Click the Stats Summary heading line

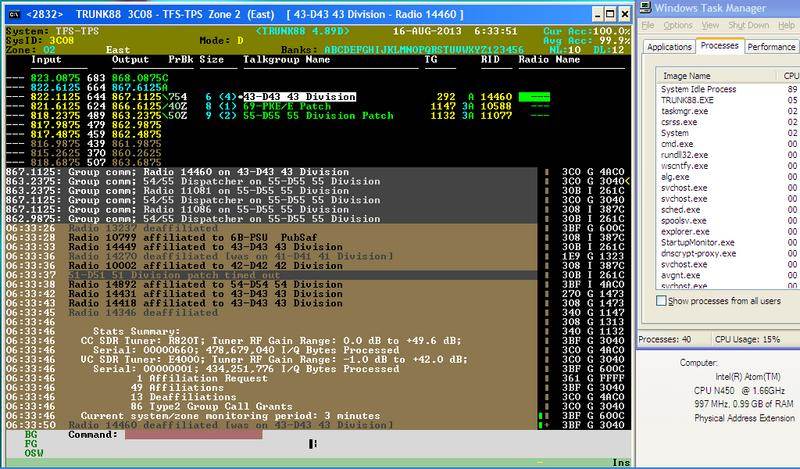tap(136, 331)
